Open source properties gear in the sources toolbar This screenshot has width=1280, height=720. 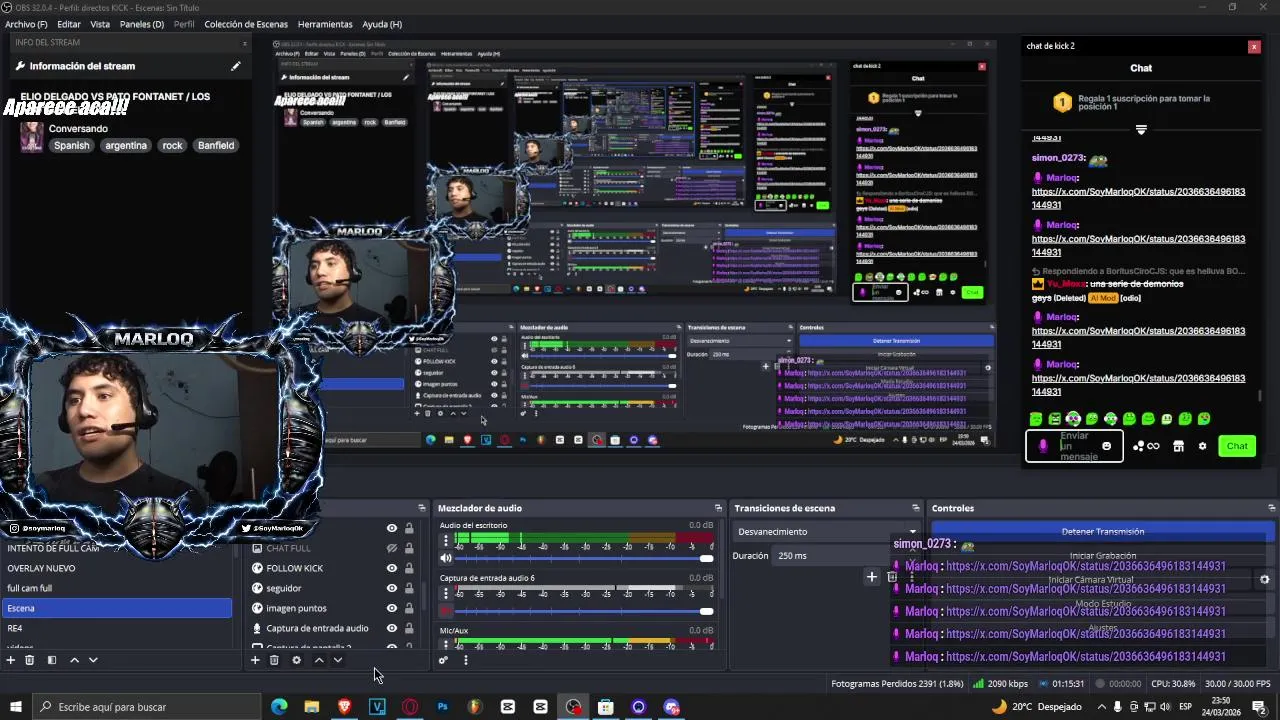point(296,660)
